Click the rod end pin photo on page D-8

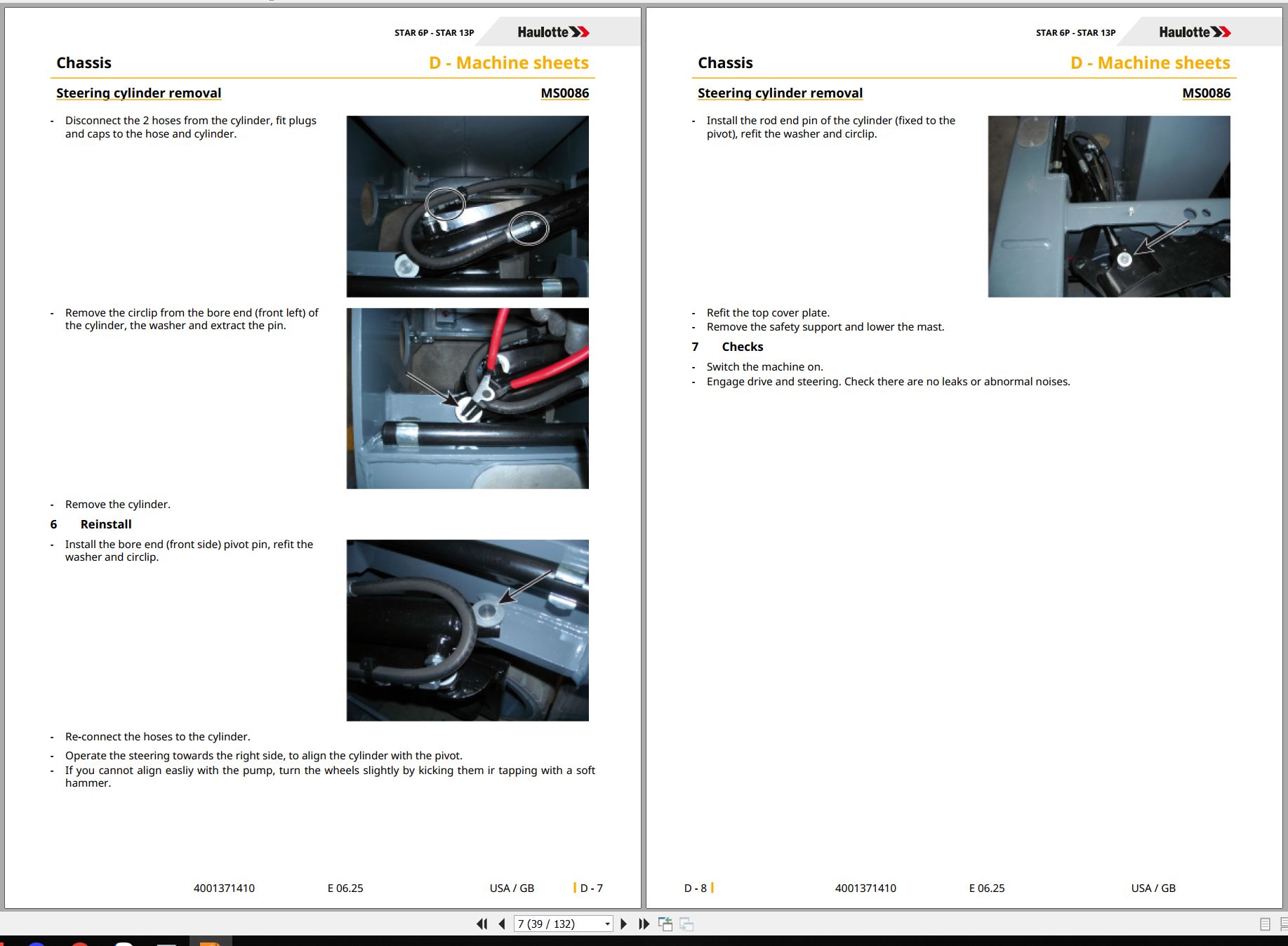point(1109,206)
